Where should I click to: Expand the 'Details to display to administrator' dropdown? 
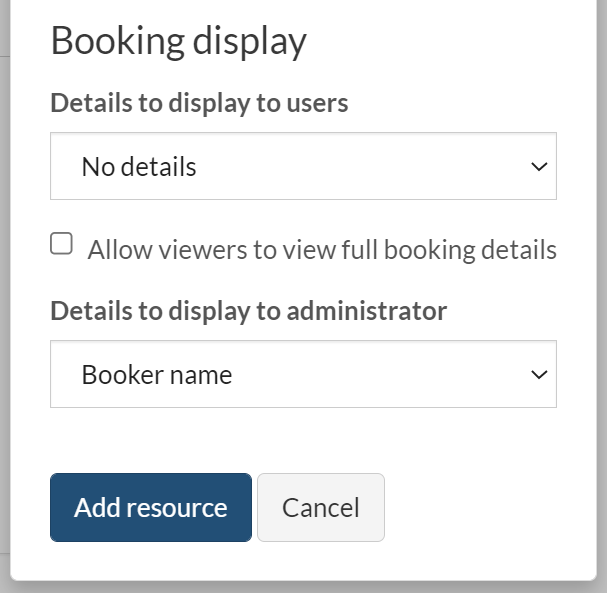point(302,374)
